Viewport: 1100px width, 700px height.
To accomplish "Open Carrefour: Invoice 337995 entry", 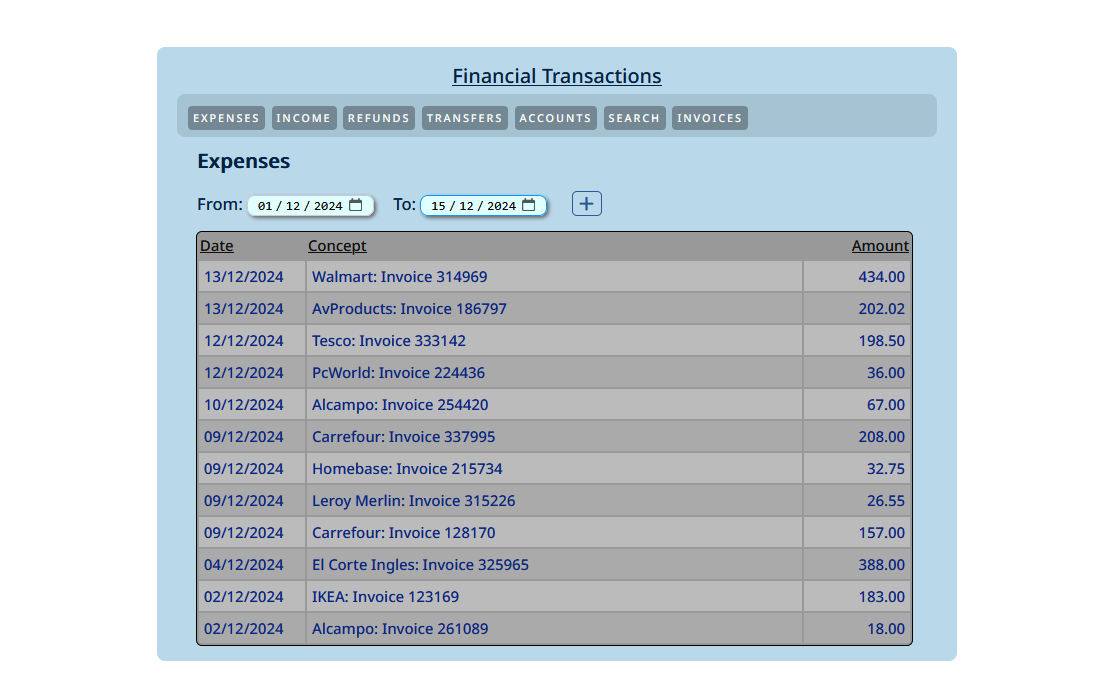I will coord(403,437).
